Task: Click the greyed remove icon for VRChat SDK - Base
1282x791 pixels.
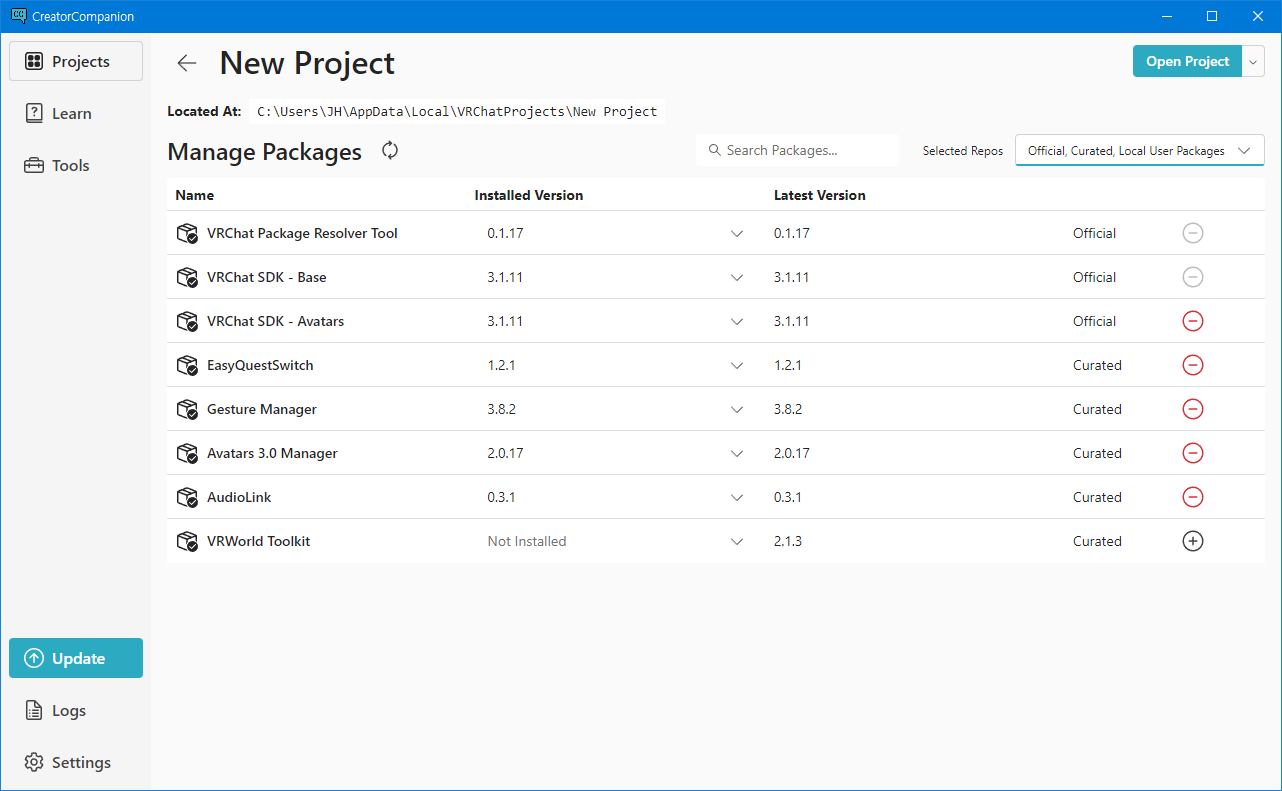Action: pyautogui.click(x=1192, y=277)
